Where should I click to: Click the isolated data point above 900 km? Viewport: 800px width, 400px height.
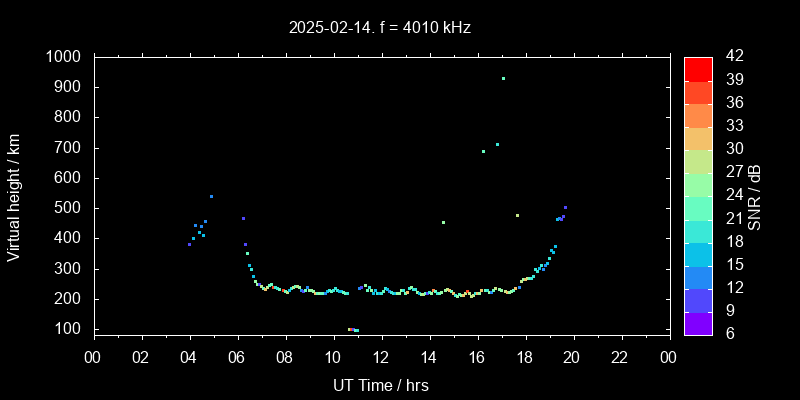(503, 78)
